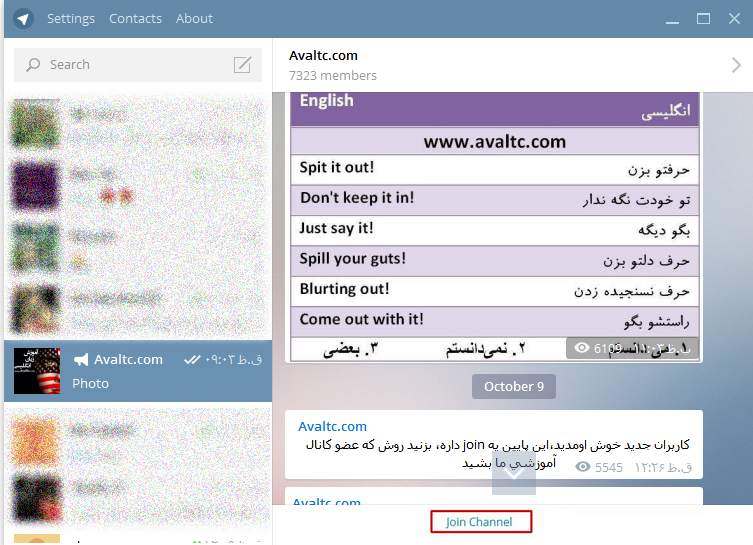Viewport: 753px width, 545px height.
Task: Jump to bottom with down arrow button
Action: (514, 472)
